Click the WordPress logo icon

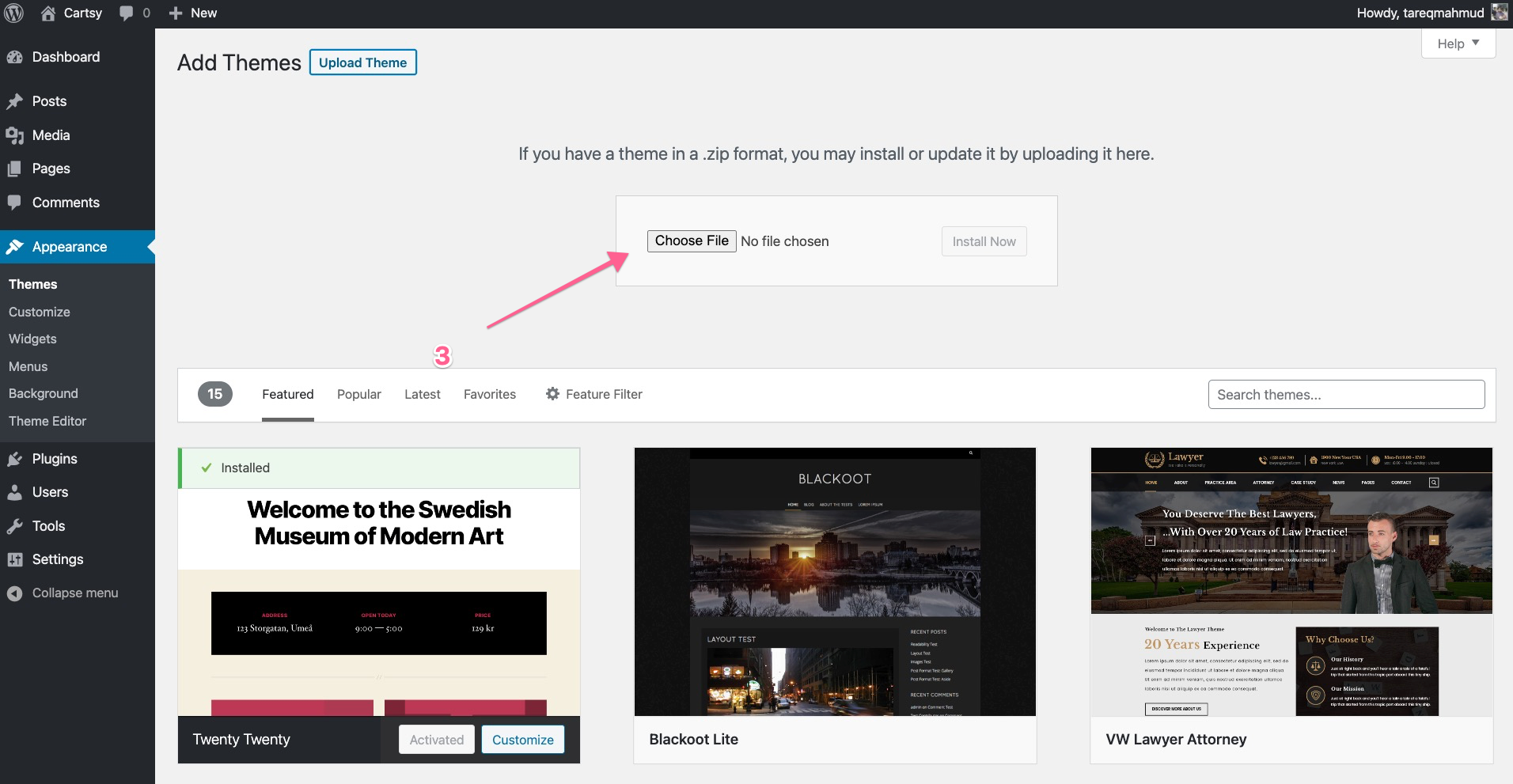[14, 13]
